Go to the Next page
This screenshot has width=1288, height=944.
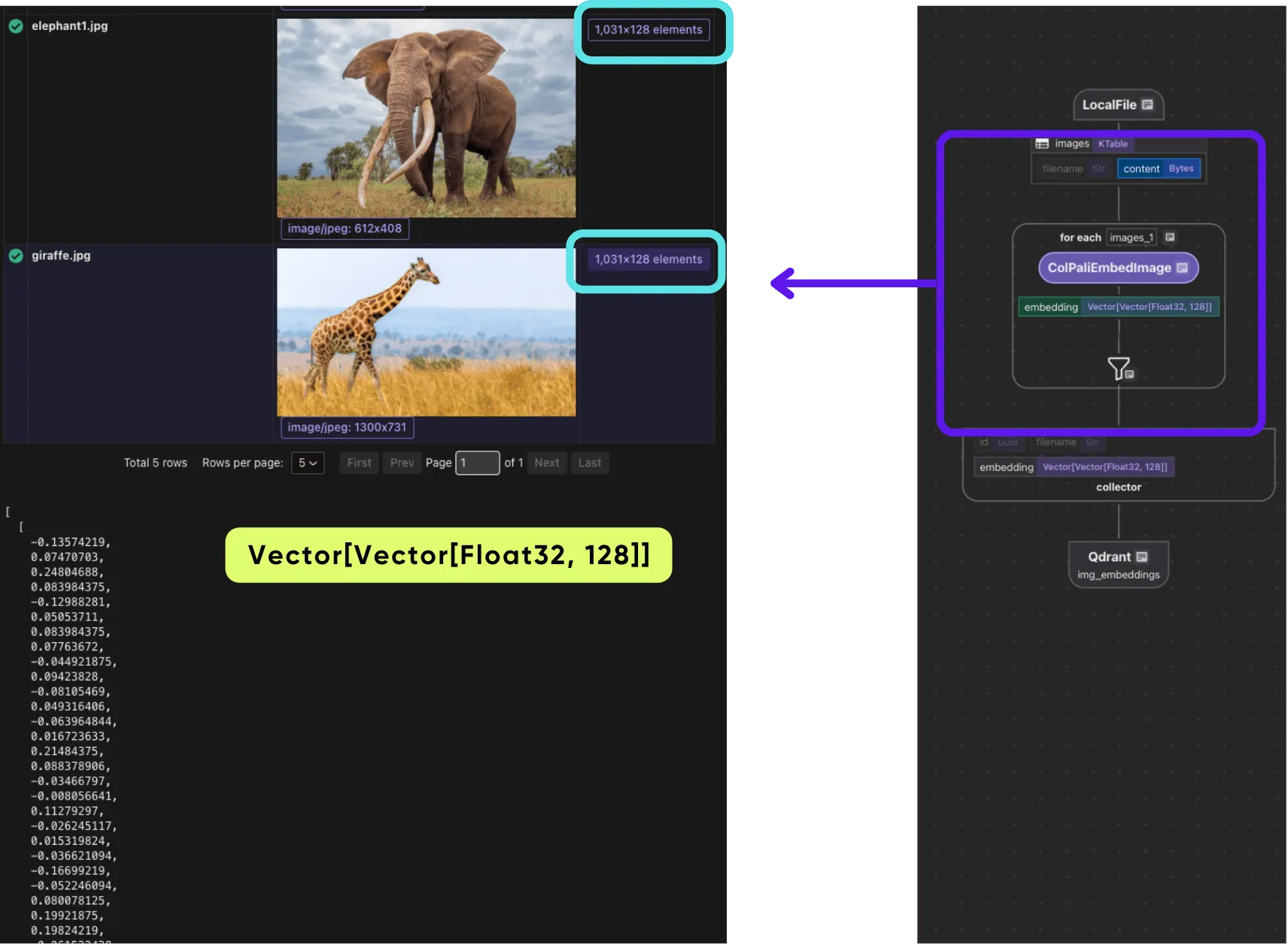[547, 463]
